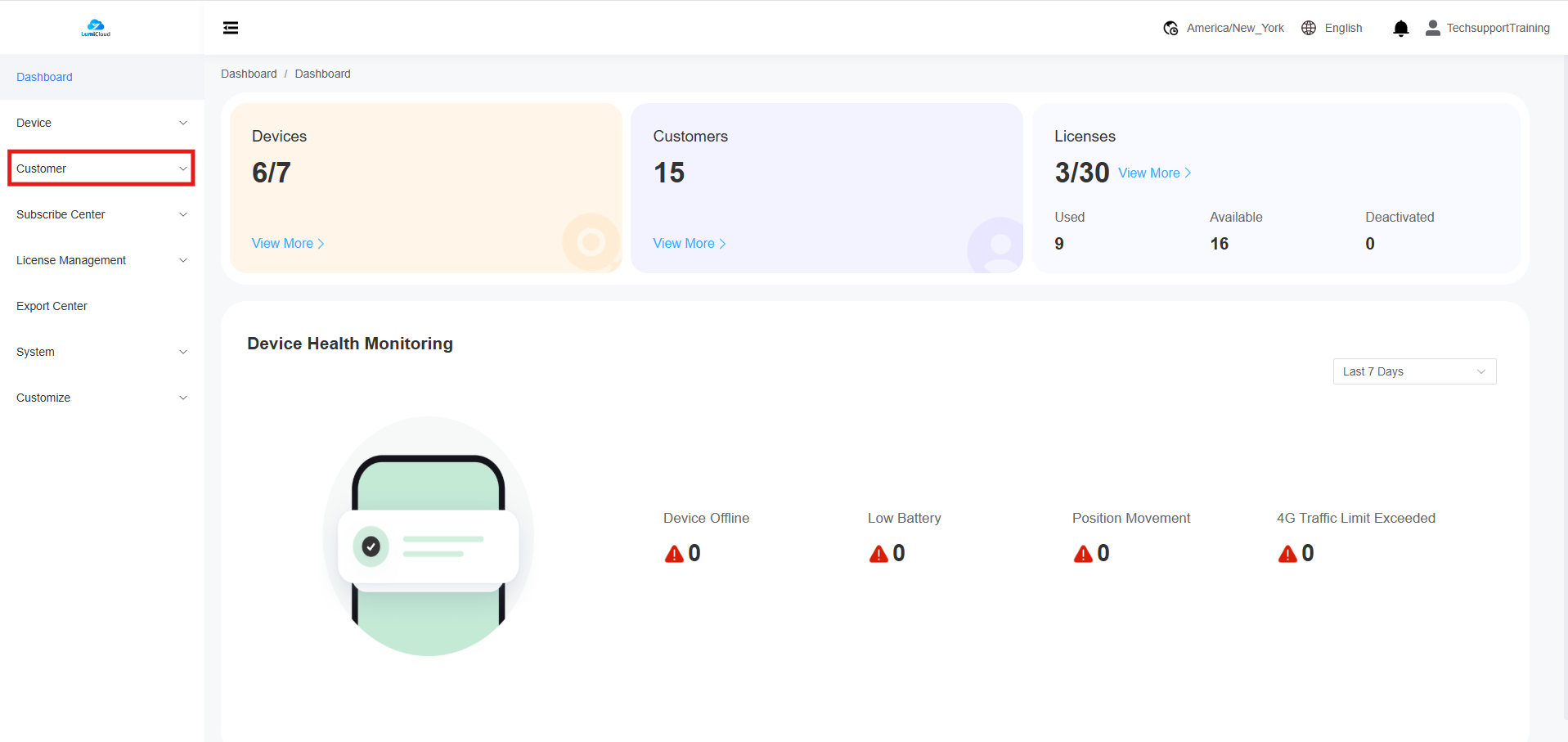
Task: Click 4G Traffic Limit warning icon
Action: 1287,554
